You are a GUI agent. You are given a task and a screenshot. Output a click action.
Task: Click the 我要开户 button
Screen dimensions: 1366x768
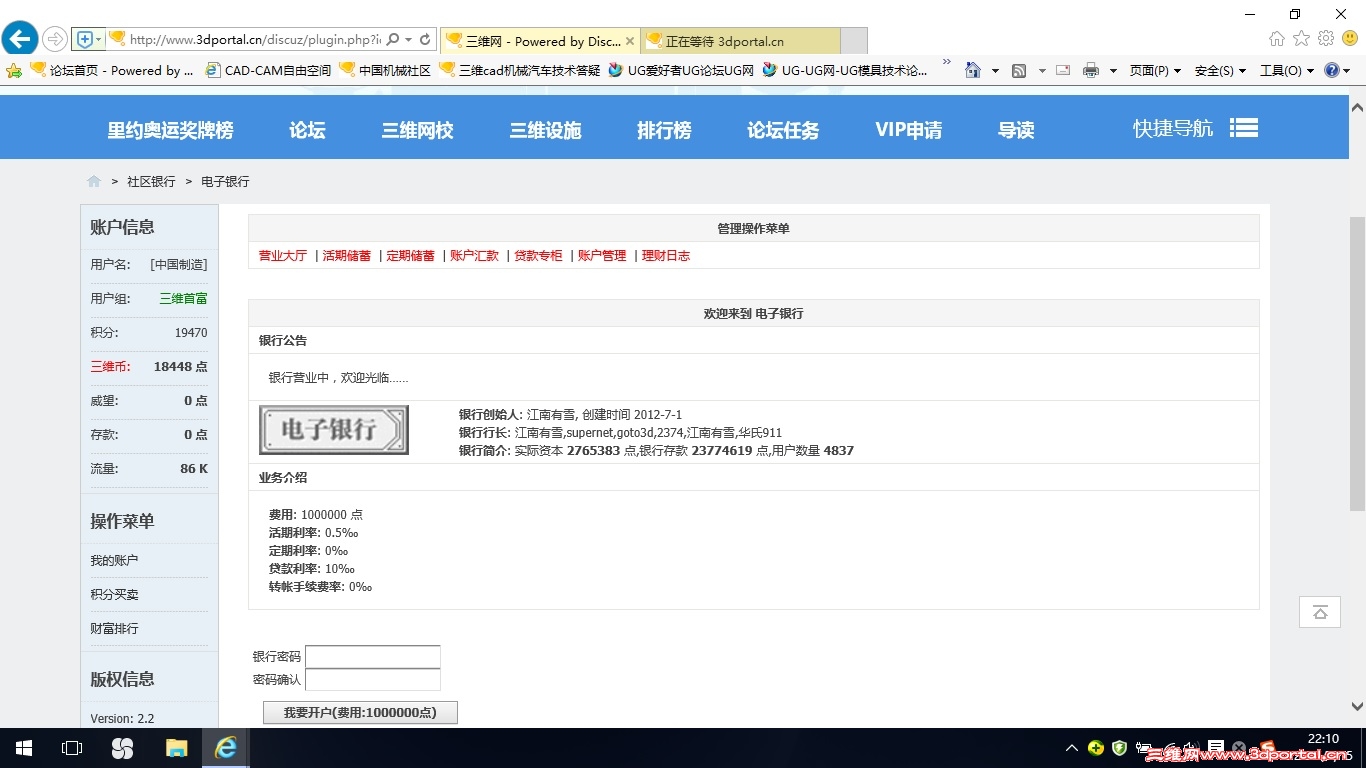click(x=360, y=712)
